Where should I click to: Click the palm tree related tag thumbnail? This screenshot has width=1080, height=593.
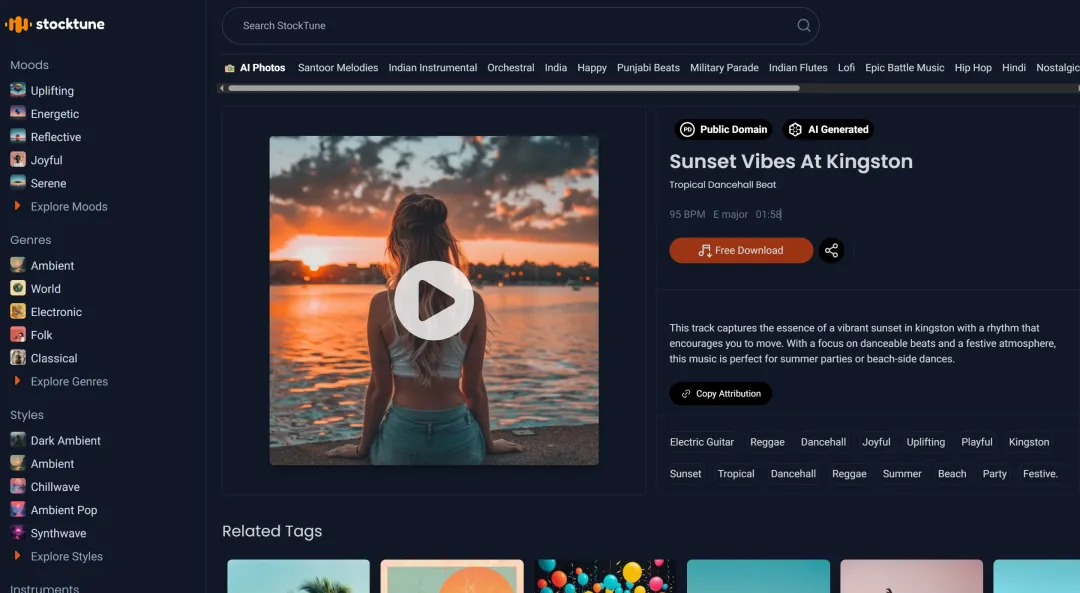click(298, 576)
